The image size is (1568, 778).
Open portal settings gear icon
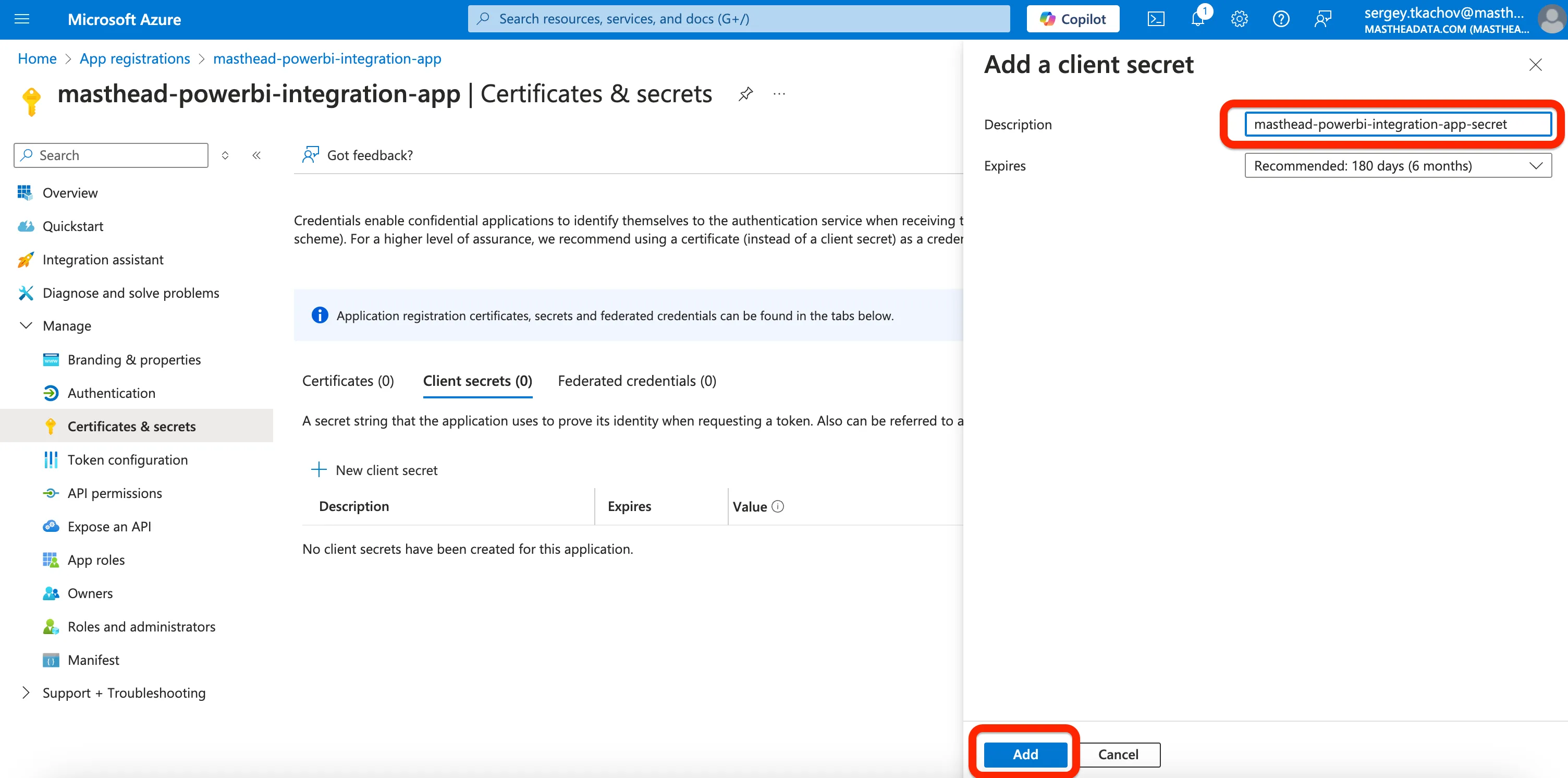(x=1239, y=19)
